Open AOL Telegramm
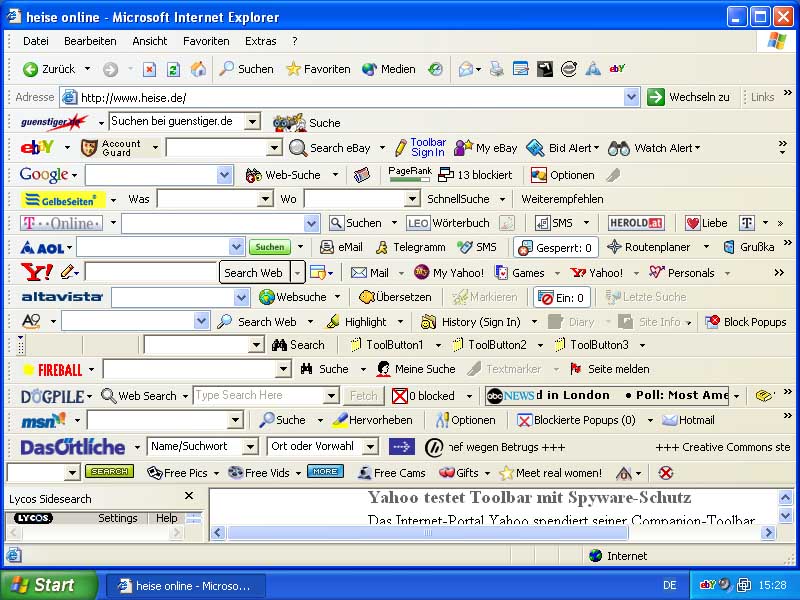Image resolution: width=800 pixels, height=600 pixels. 411,247
